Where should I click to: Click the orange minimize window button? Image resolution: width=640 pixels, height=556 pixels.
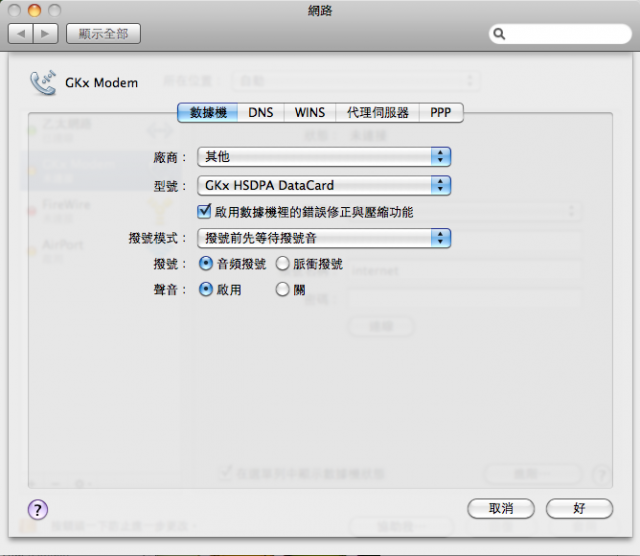[35, 10]
